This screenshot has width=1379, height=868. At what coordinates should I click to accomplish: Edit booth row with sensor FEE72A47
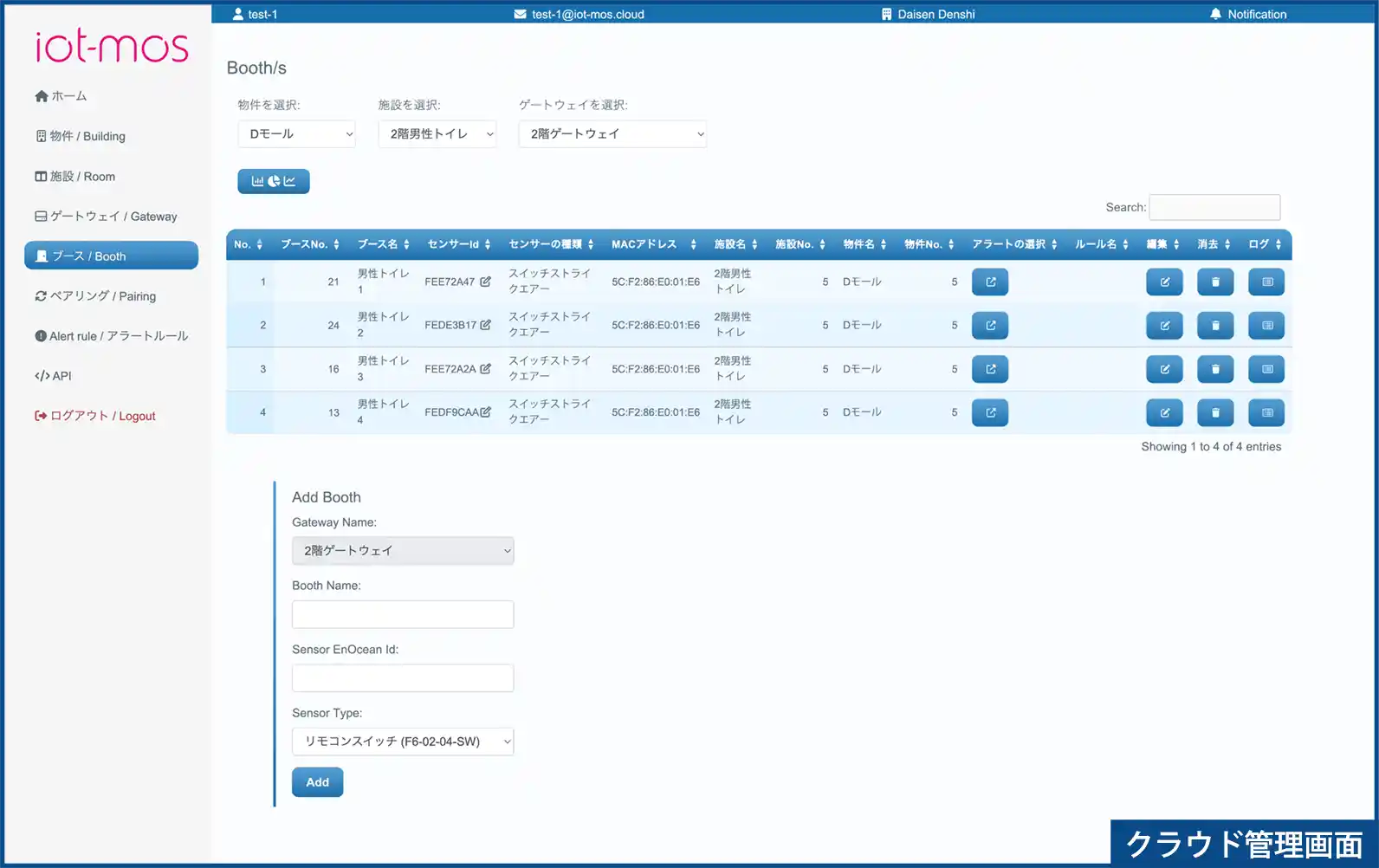(1164, 282)
